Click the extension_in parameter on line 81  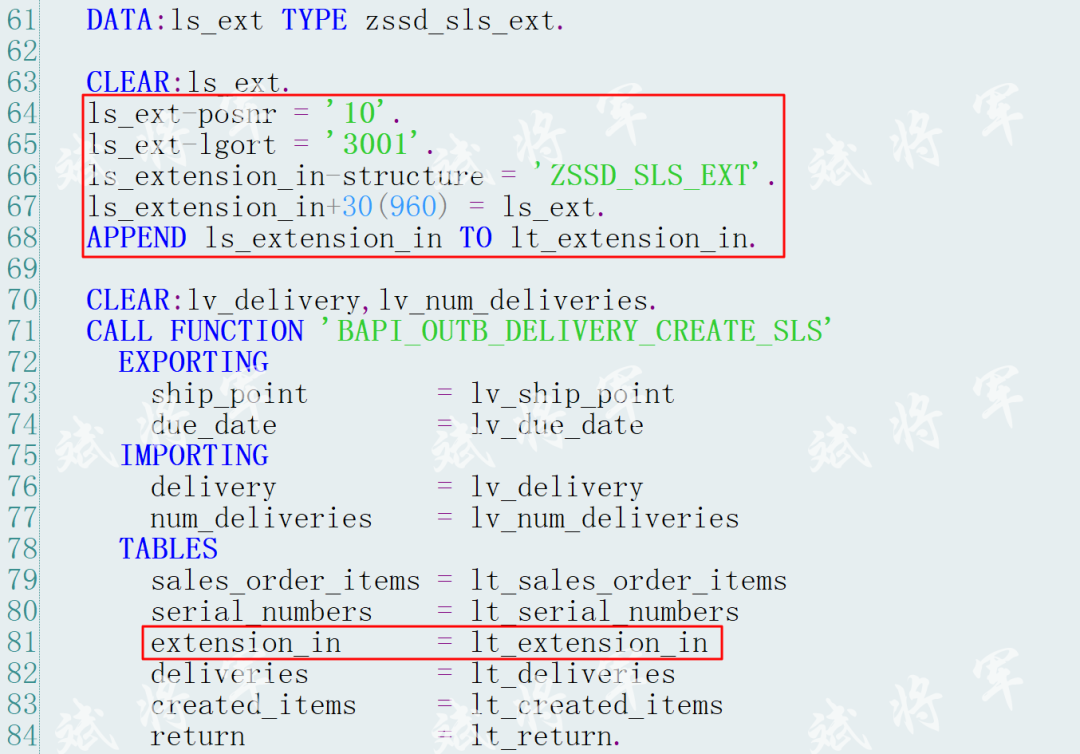point(246,642)
